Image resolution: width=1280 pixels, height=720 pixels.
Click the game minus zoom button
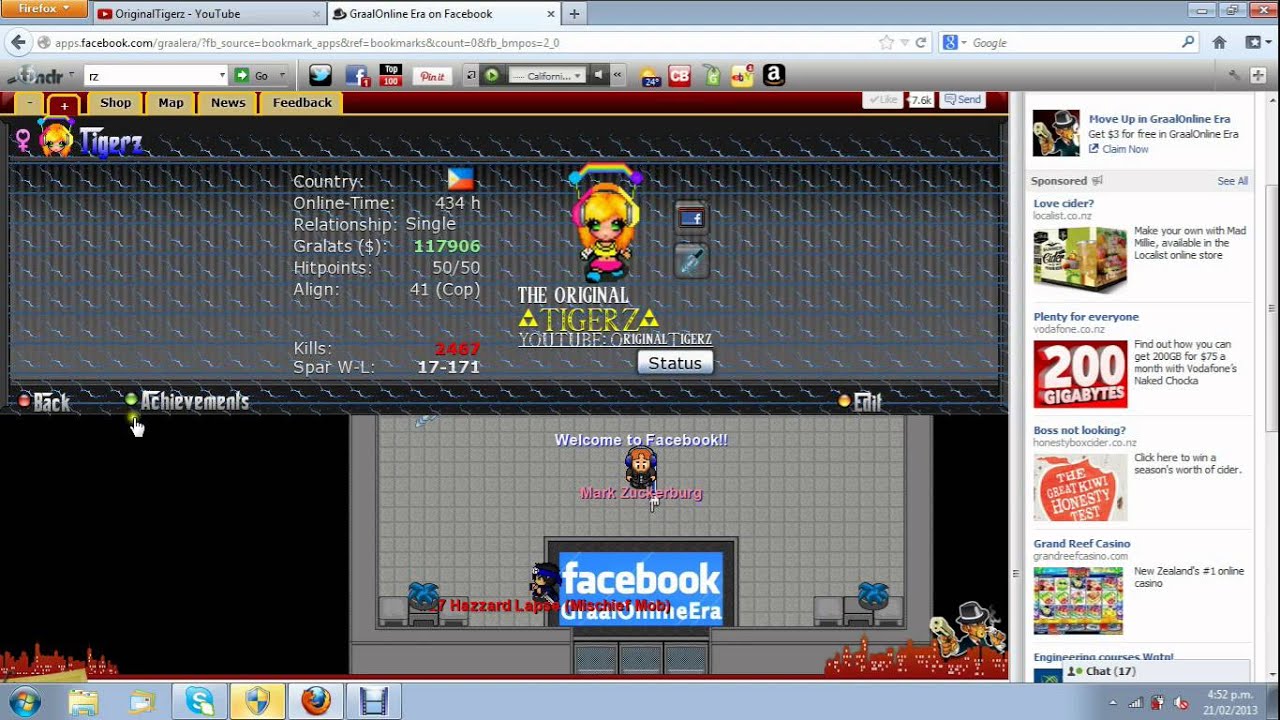click(30, 103)
